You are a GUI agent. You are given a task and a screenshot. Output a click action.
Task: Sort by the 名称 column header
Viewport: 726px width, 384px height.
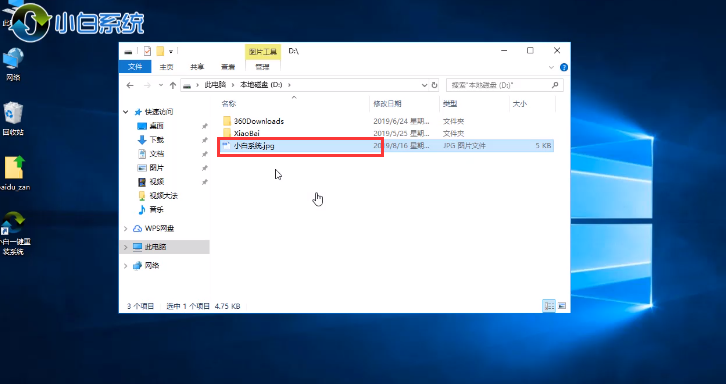coord(229,104)
